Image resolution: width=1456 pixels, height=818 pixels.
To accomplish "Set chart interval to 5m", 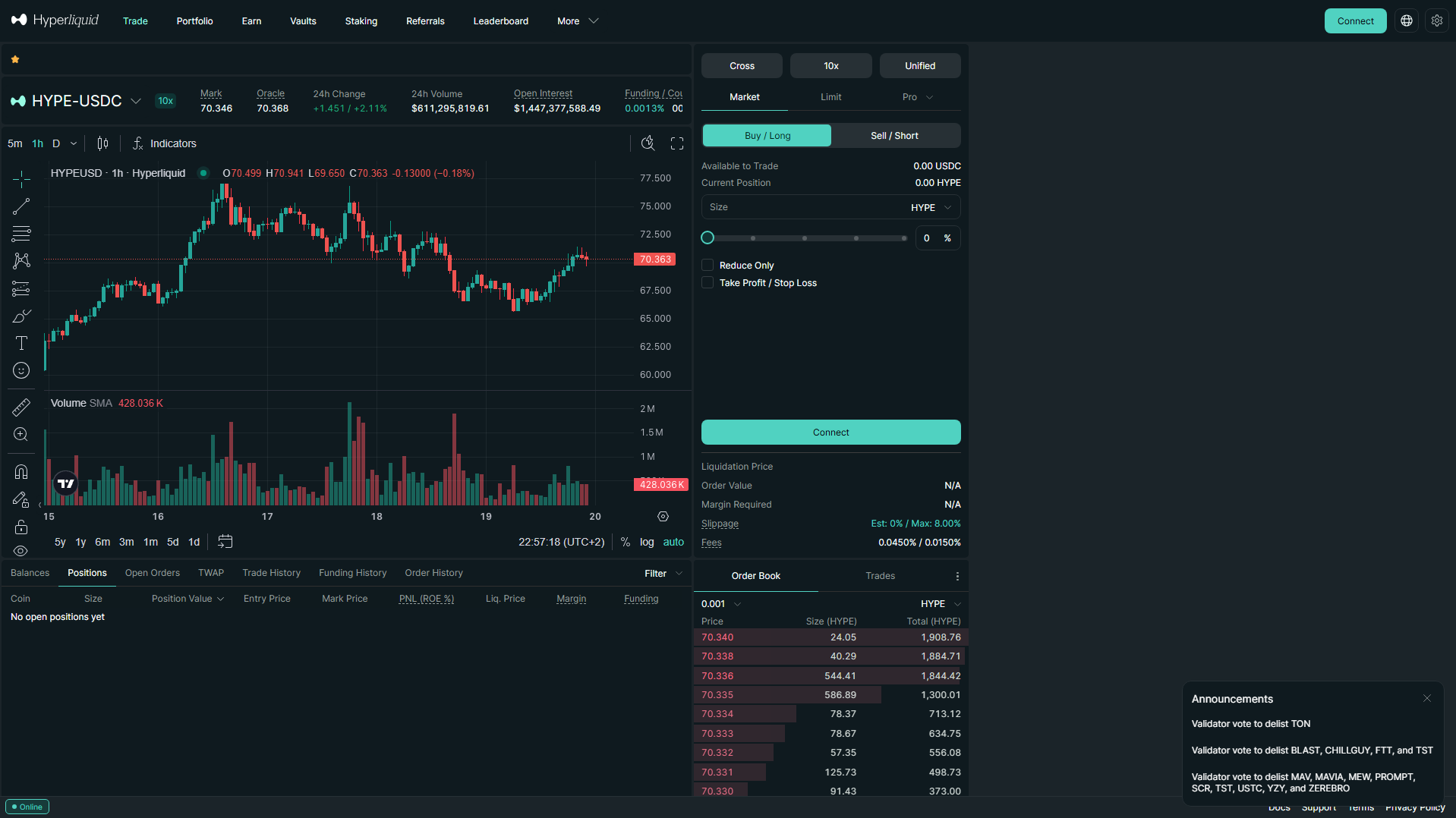I will coord(15,143).
